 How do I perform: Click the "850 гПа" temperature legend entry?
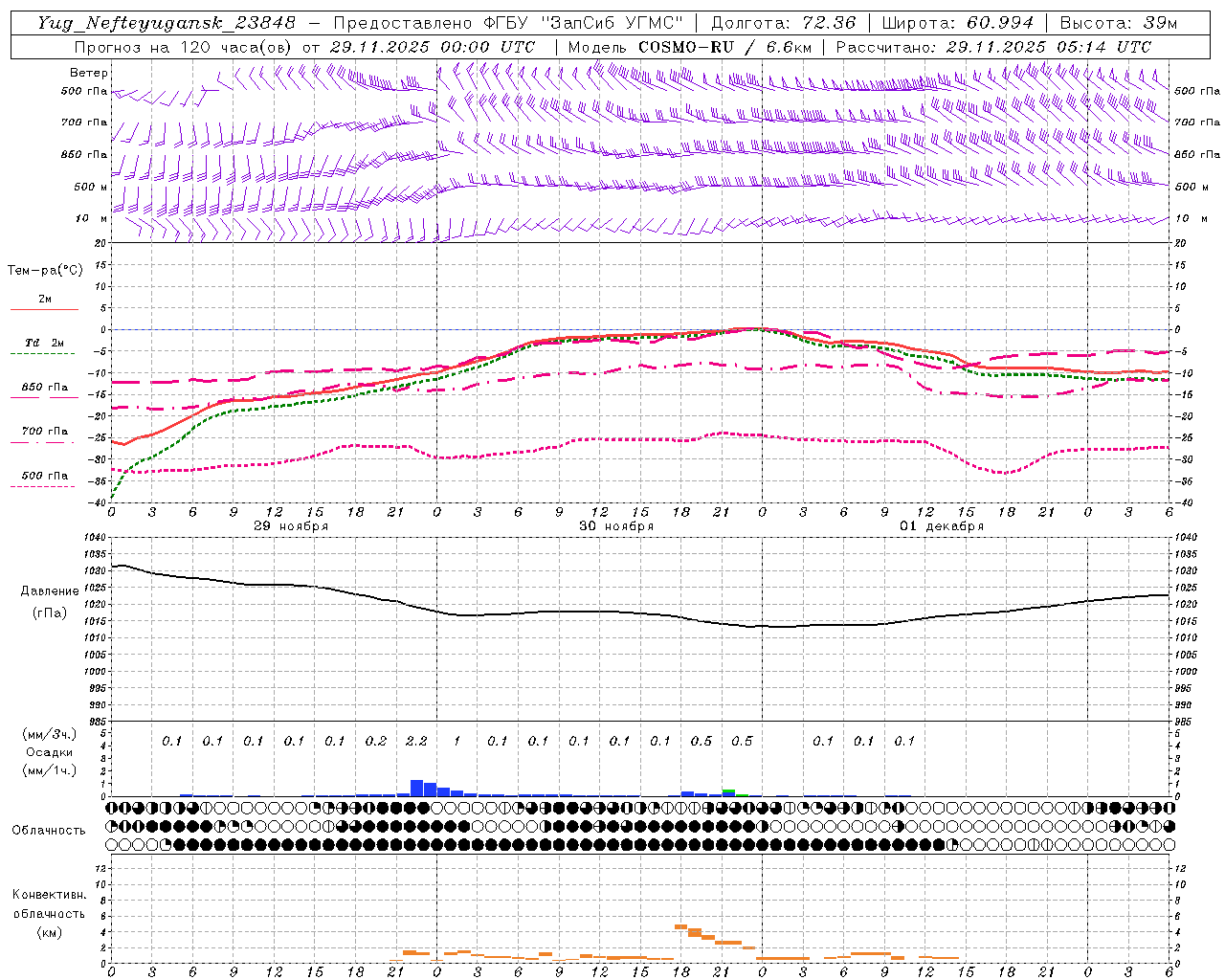coord(45,387)
